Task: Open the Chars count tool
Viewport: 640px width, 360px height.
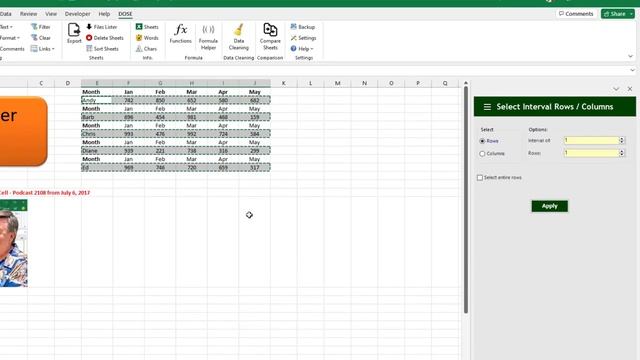Action: [146, 49]
